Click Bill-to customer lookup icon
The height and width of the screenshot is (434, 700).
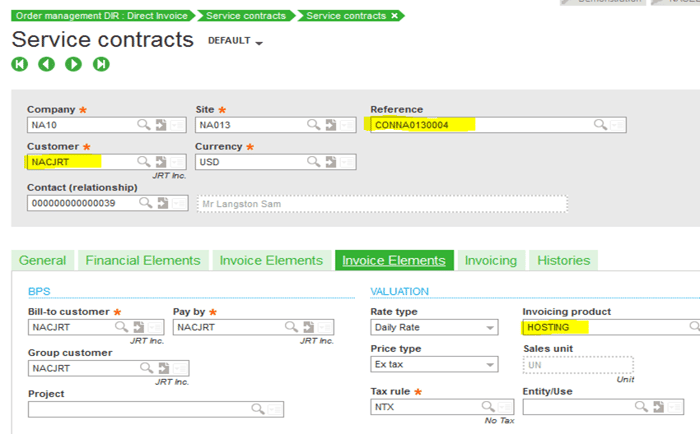coord(122,327)
